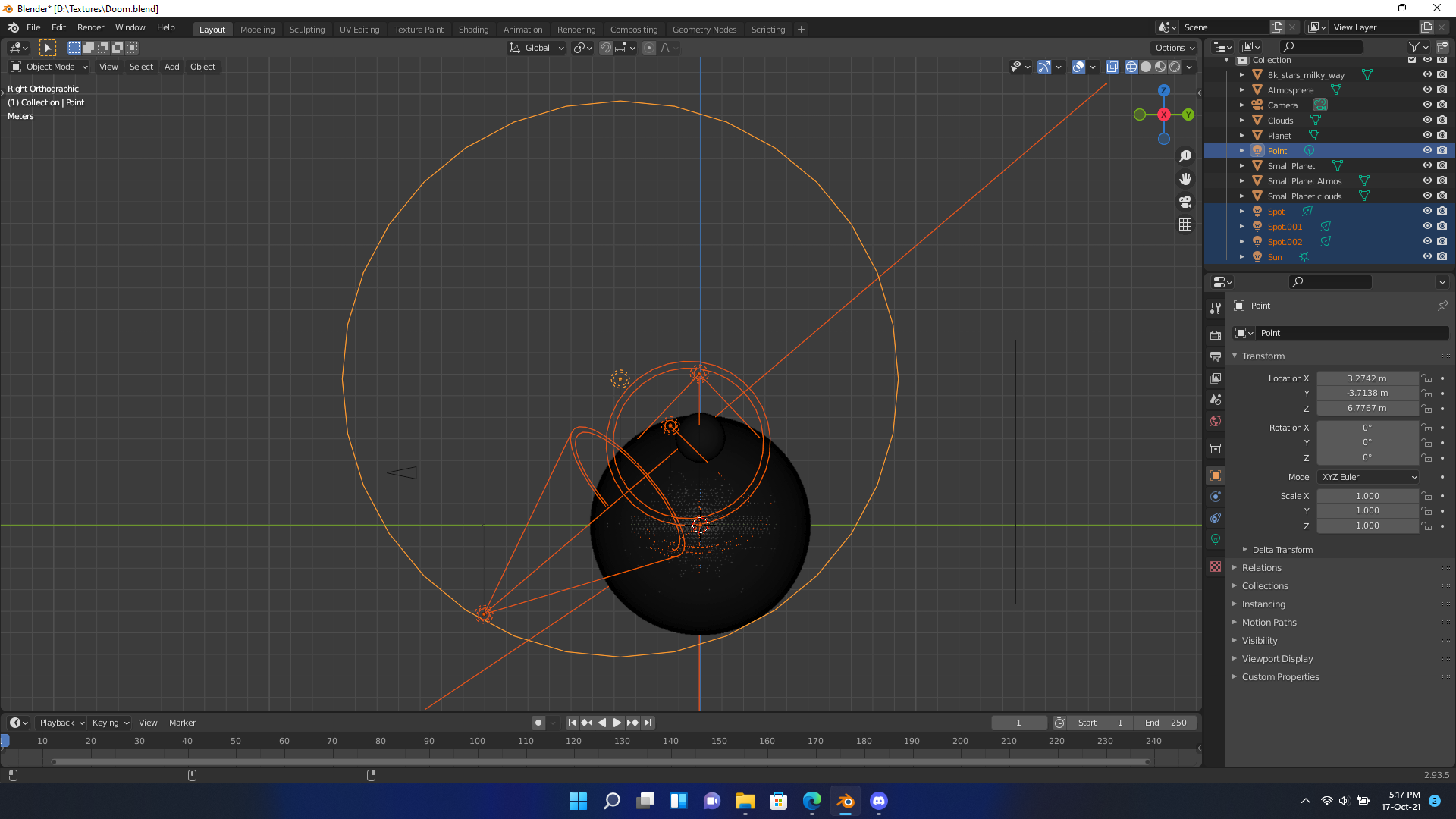Click the pan hand viewport gizmo
The height and width of the screenshot is (819, 1456).
coord(1185,179)
